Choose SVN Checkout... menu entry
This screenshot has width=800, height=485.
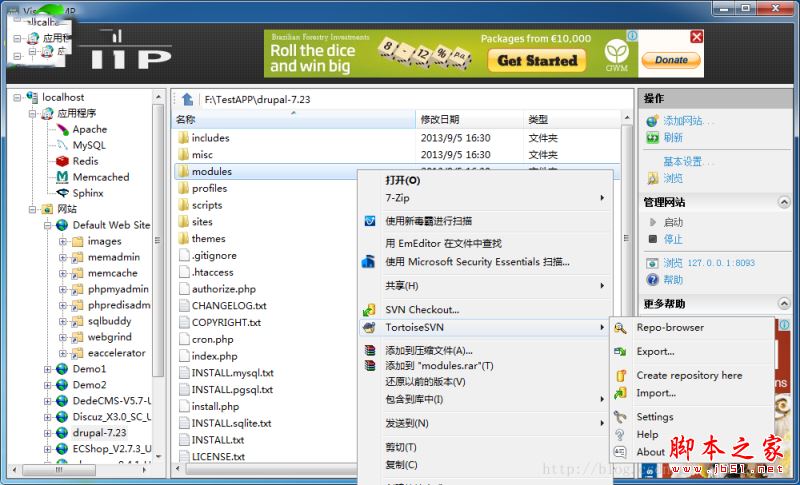coord(486,310)
